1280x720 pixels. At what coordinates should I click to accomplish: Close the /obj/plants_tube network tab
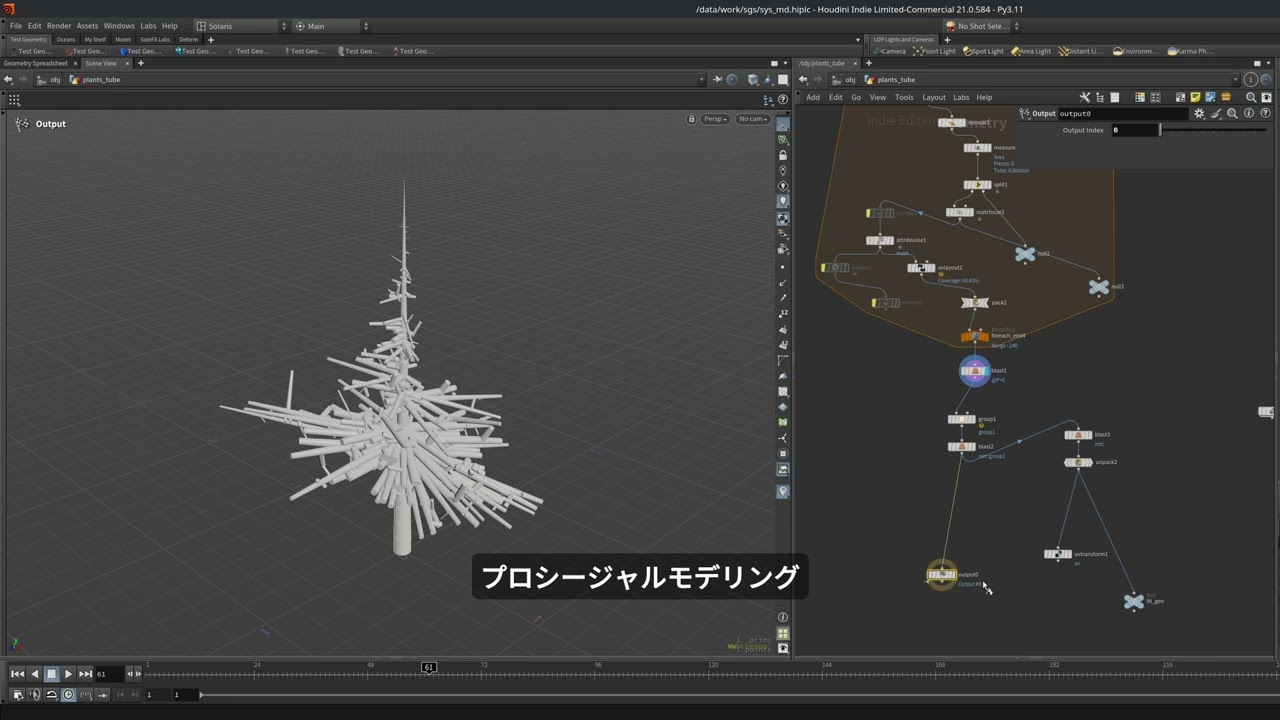(855, 63)
